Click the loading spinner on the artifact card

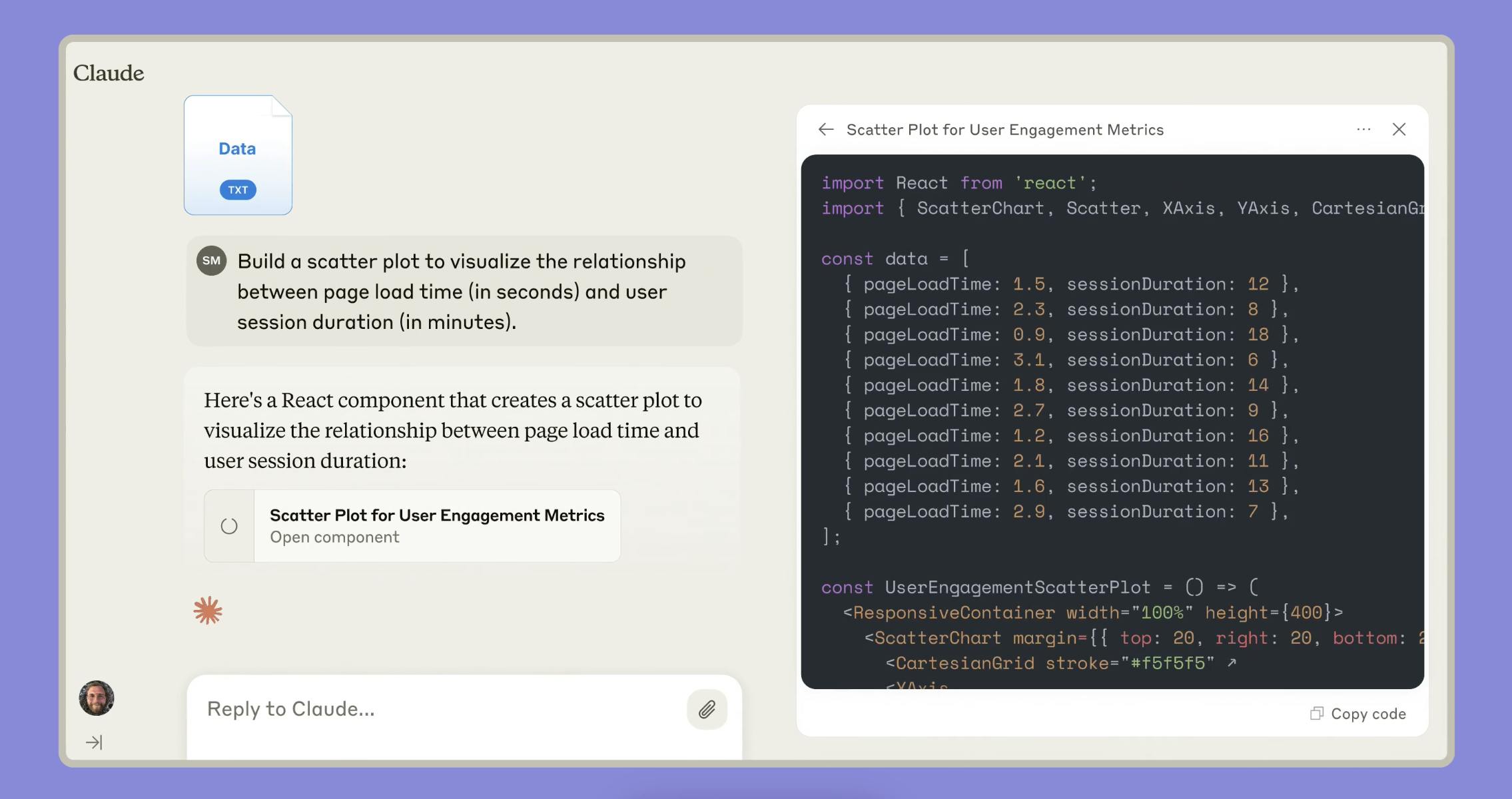[229, 526]
